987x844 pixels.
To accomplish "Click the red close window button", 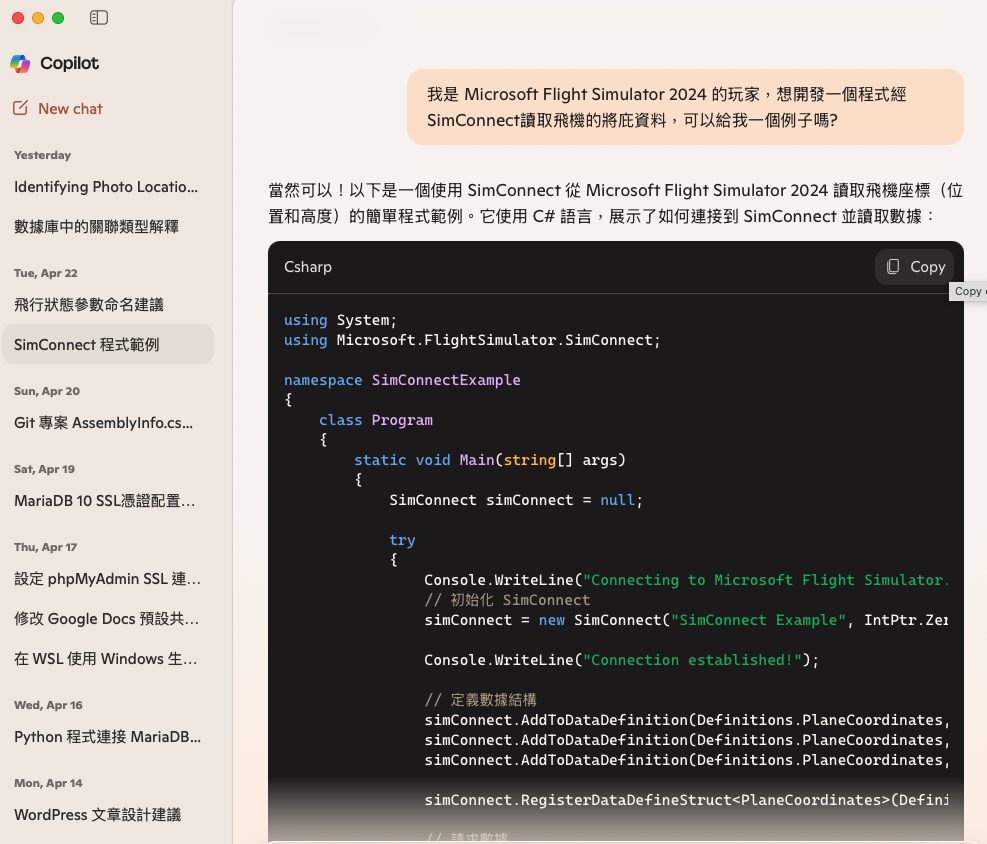I will pos(18,18).
